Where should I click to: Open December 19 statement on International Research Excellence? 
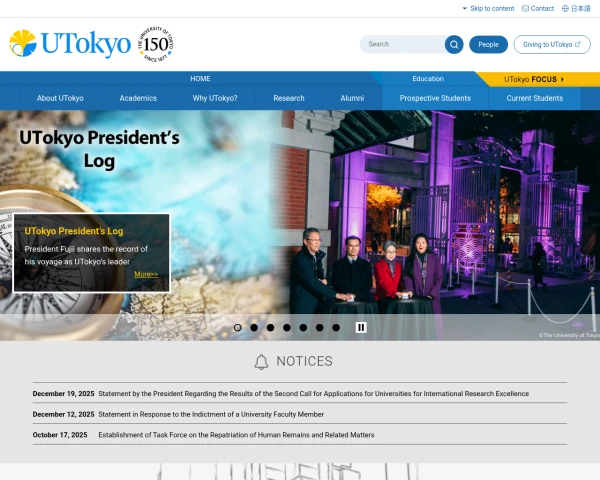[313, 393]
